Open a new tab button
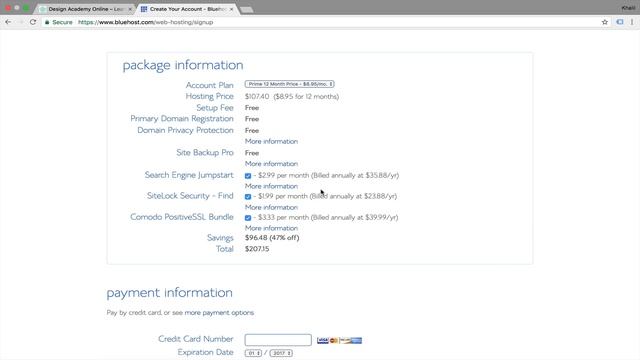The width and height of the screenshot is (640, 360). coord(247,9)
